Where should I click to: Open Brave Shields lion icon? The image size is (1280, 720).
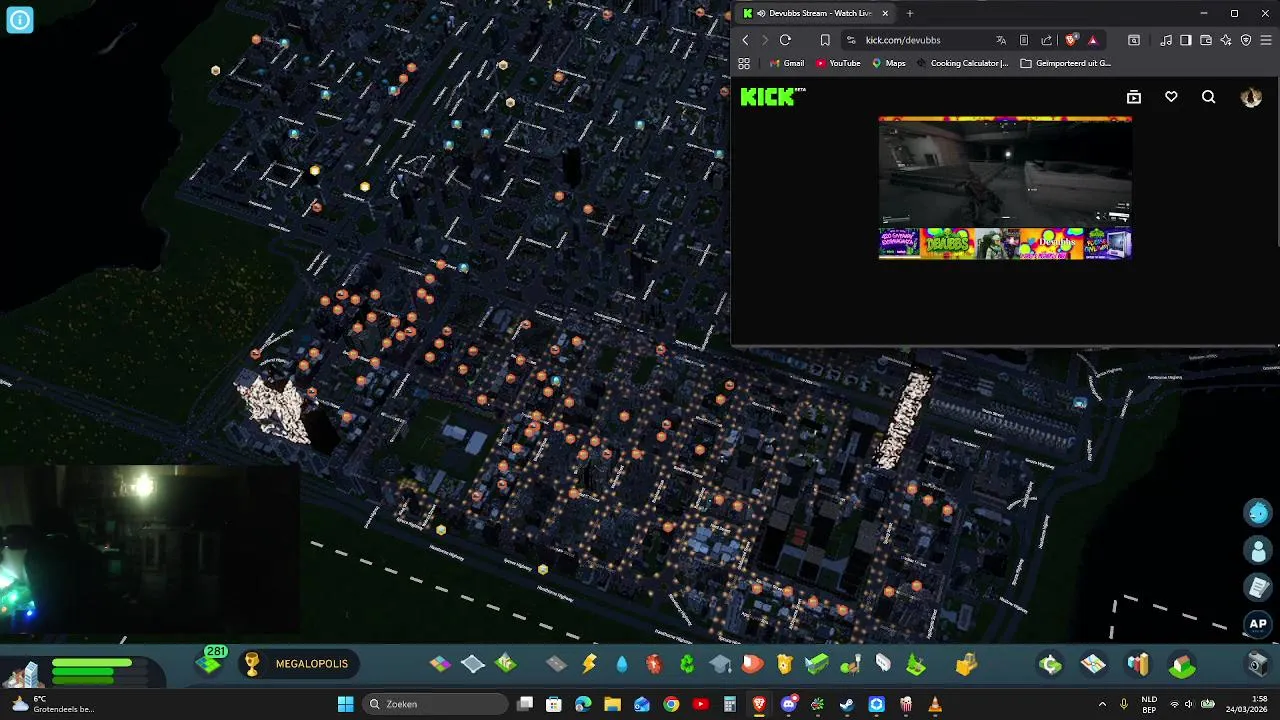(x=1071, y=40)
